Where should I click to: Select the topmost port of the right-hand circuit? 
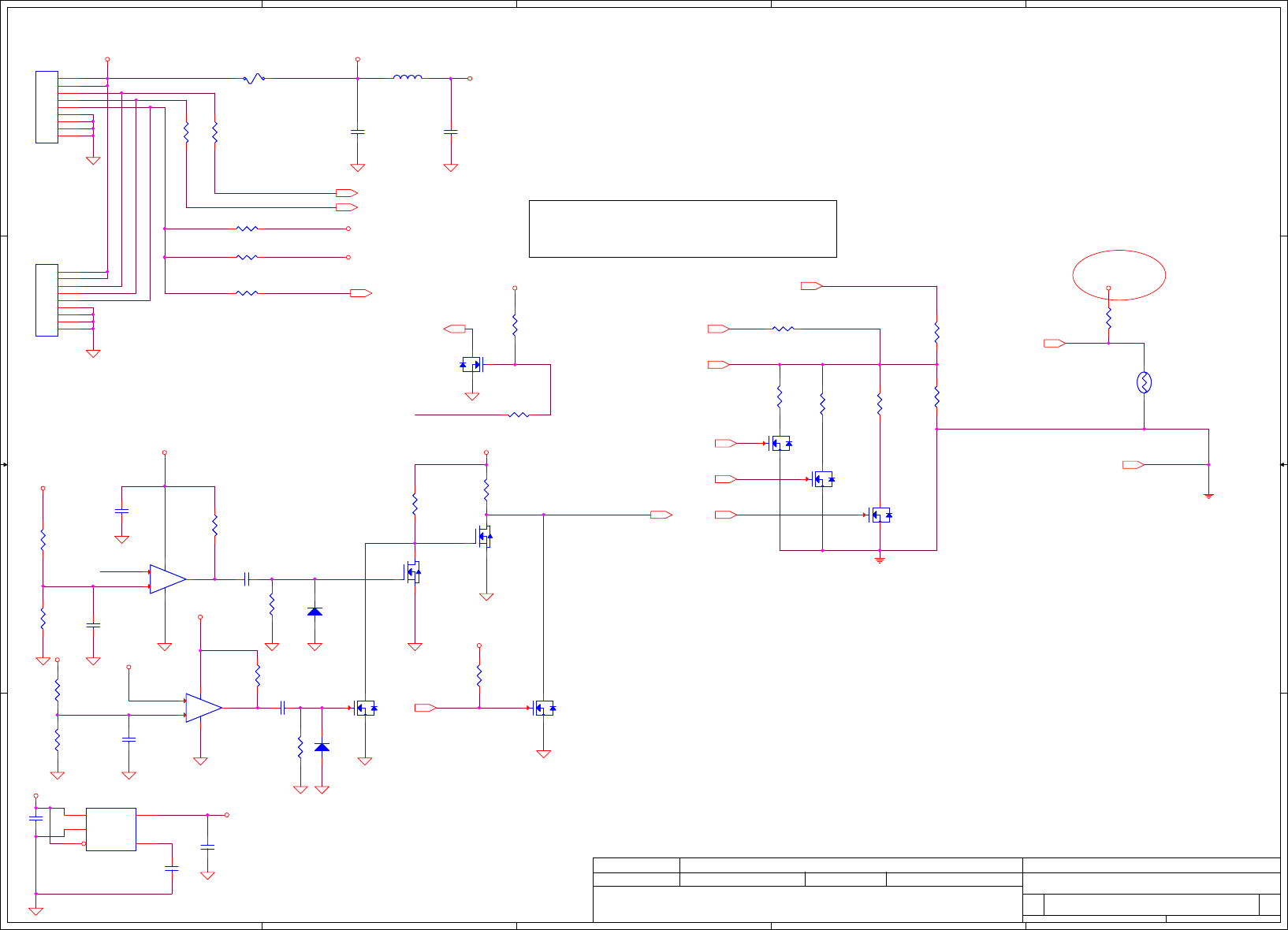(812, 286)
